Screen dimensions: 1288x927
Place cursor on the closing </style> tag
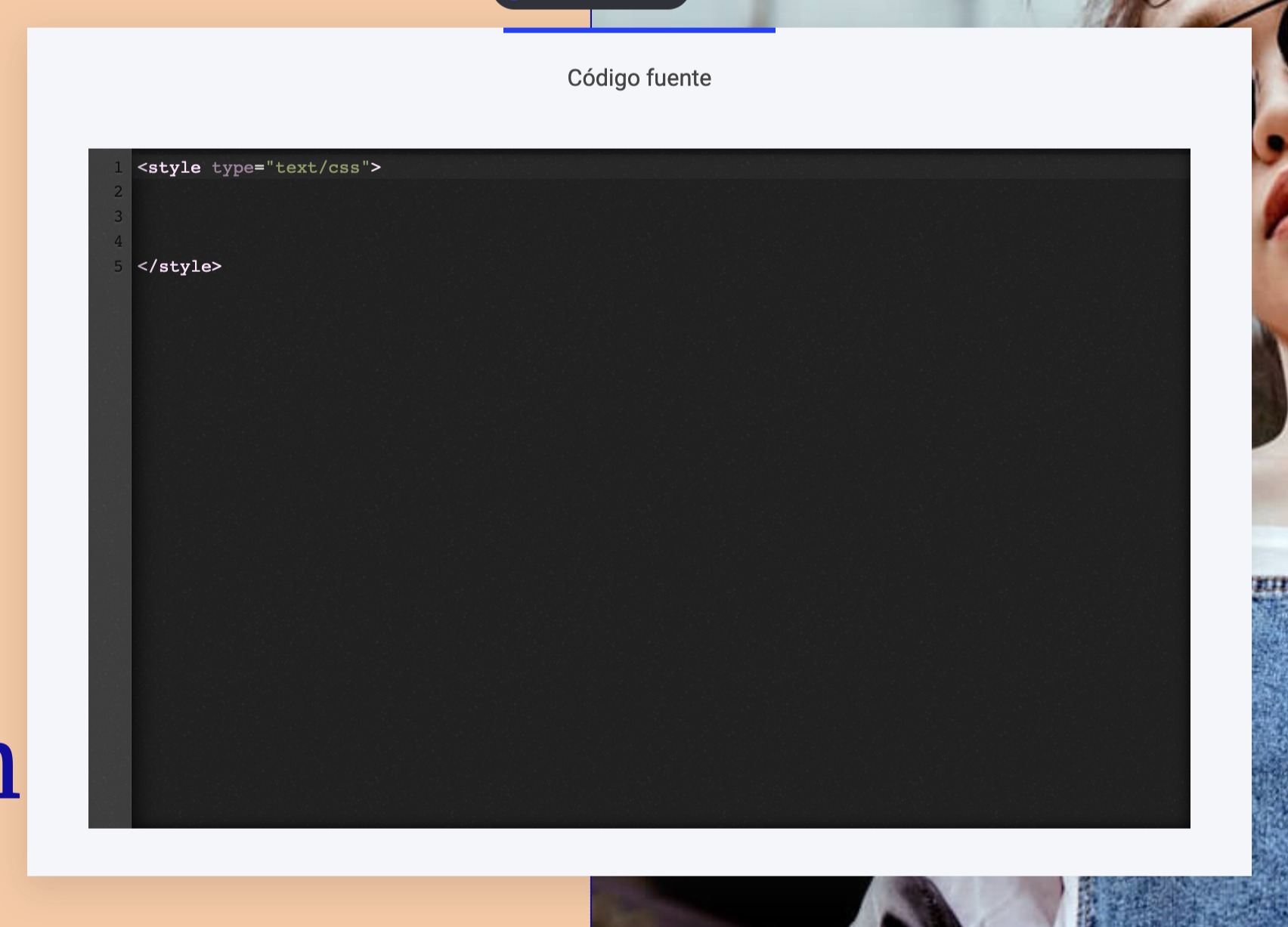[180, 267]
